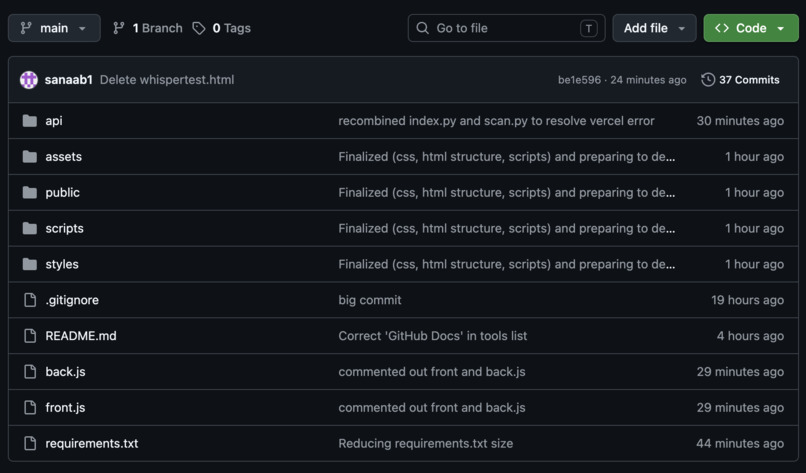The height and width of the screenshot is (473, 806).
Task: Open Reducing requirements.txt size commit
Action: [x=426, y=443]
